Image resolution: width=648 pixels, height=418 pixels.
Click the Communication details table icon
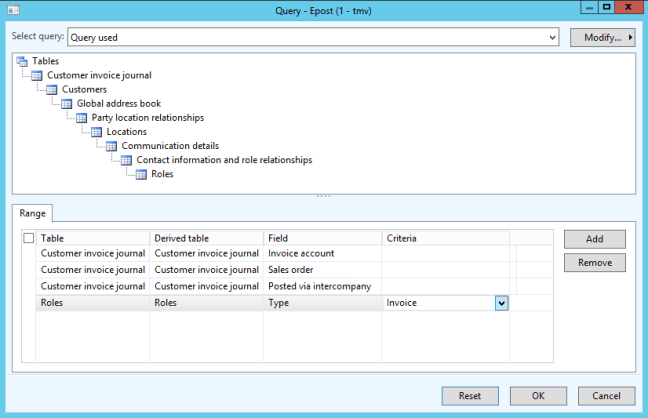point(111,146)
